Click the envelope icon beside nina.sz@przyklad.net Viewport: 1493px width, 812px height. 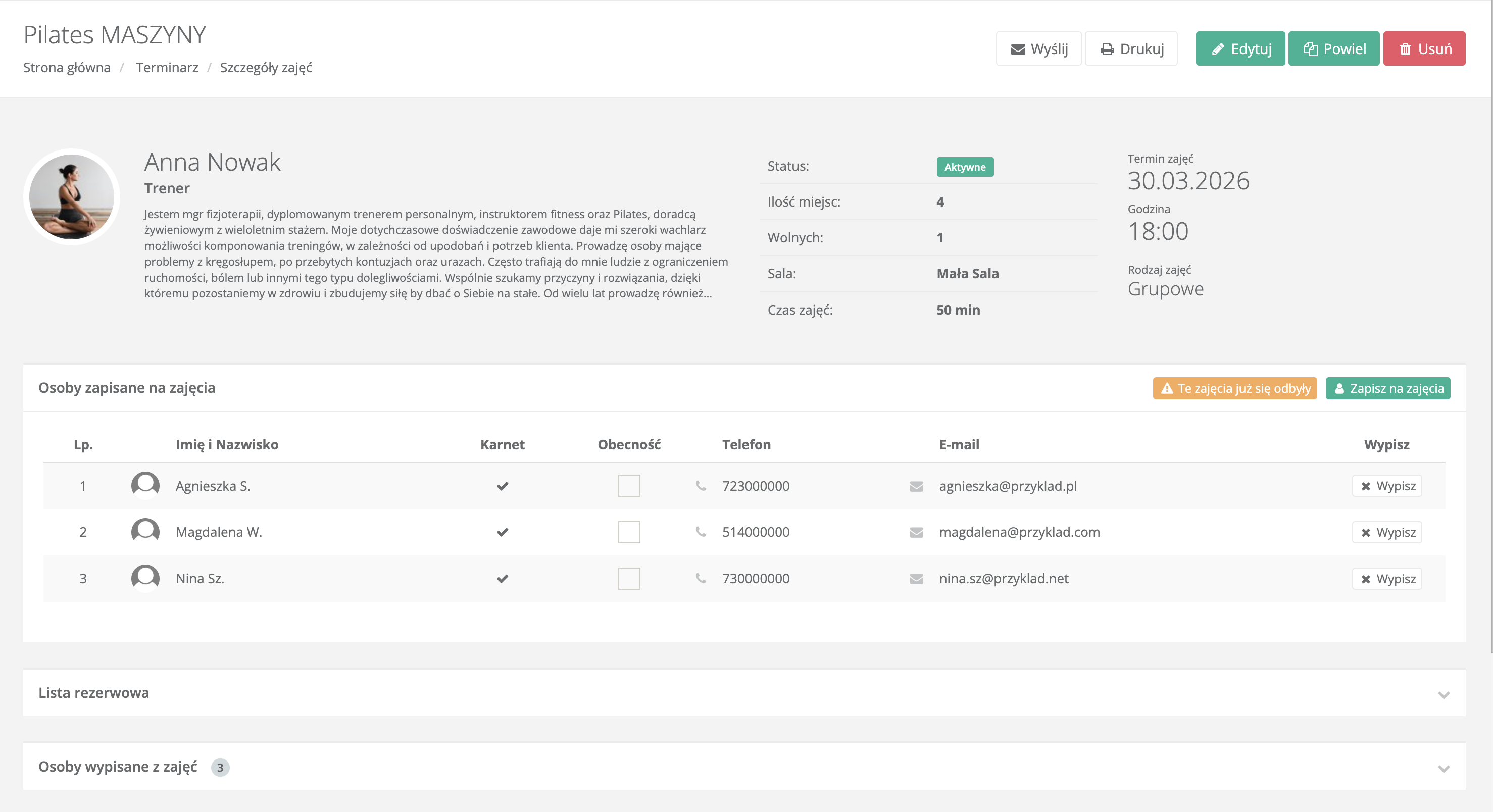pos(916,578)
